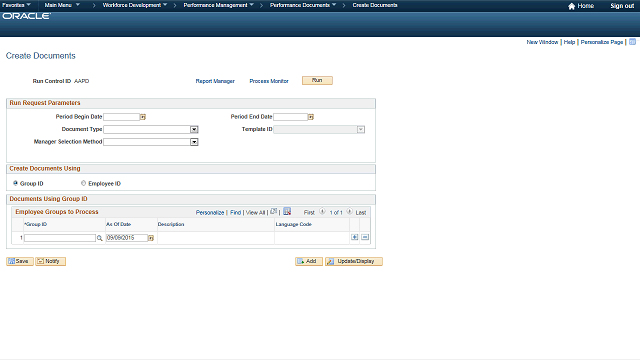Open the Report Manager link
The image size is (640, 360).
point(215,81)
